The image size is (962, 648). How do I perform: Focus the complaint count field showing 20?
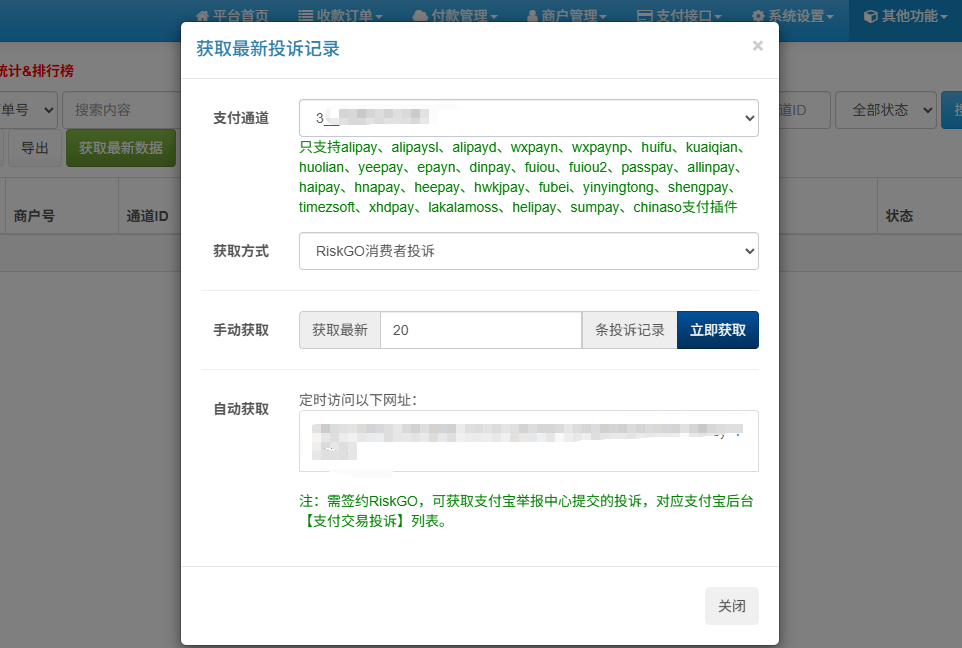tap(480, 330)
